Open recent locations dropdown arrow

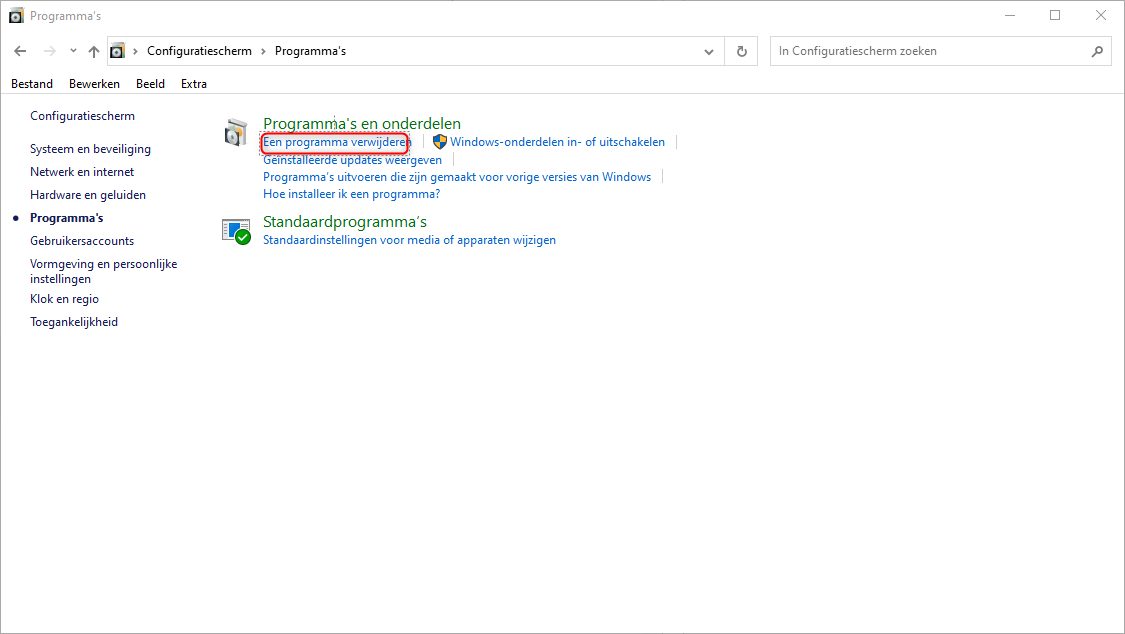(x=73, y=51)
